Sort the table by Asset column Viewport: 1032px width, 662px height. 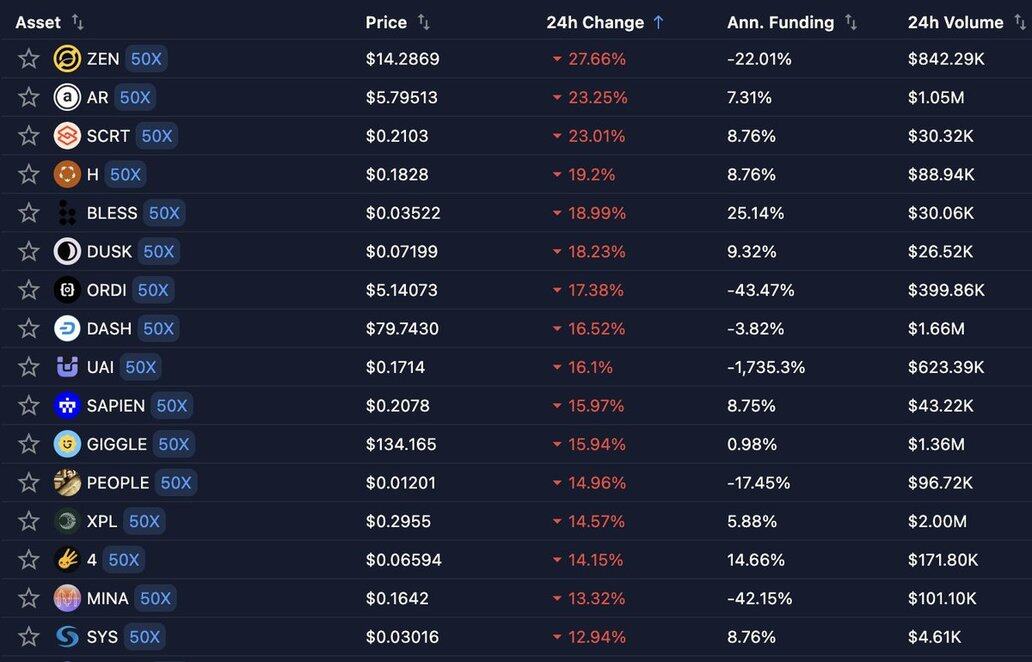coord(78,22)
